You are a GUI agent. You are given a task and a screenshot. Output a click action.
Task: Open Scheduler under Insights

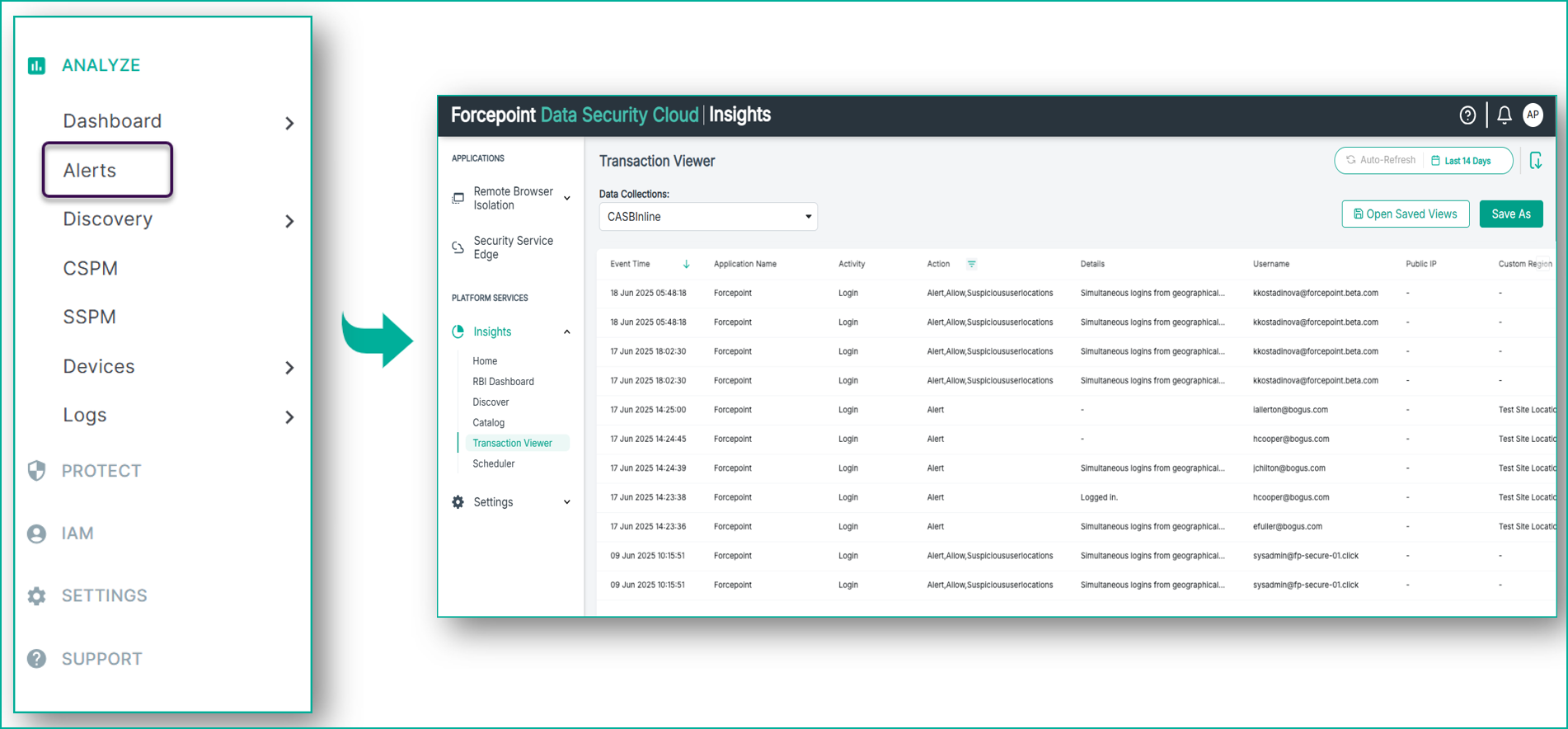[x=493, y=463]
